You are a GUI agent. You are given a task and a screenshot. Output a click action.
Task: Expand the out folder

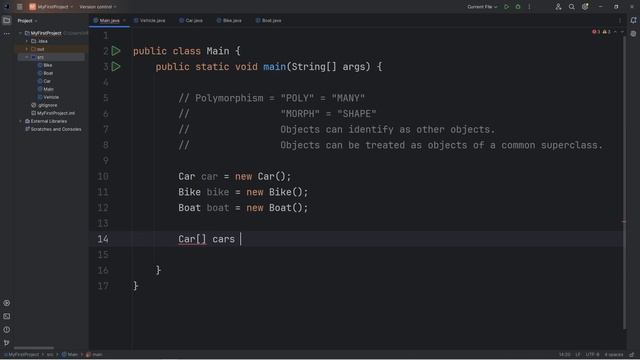(x=27, y=49)
